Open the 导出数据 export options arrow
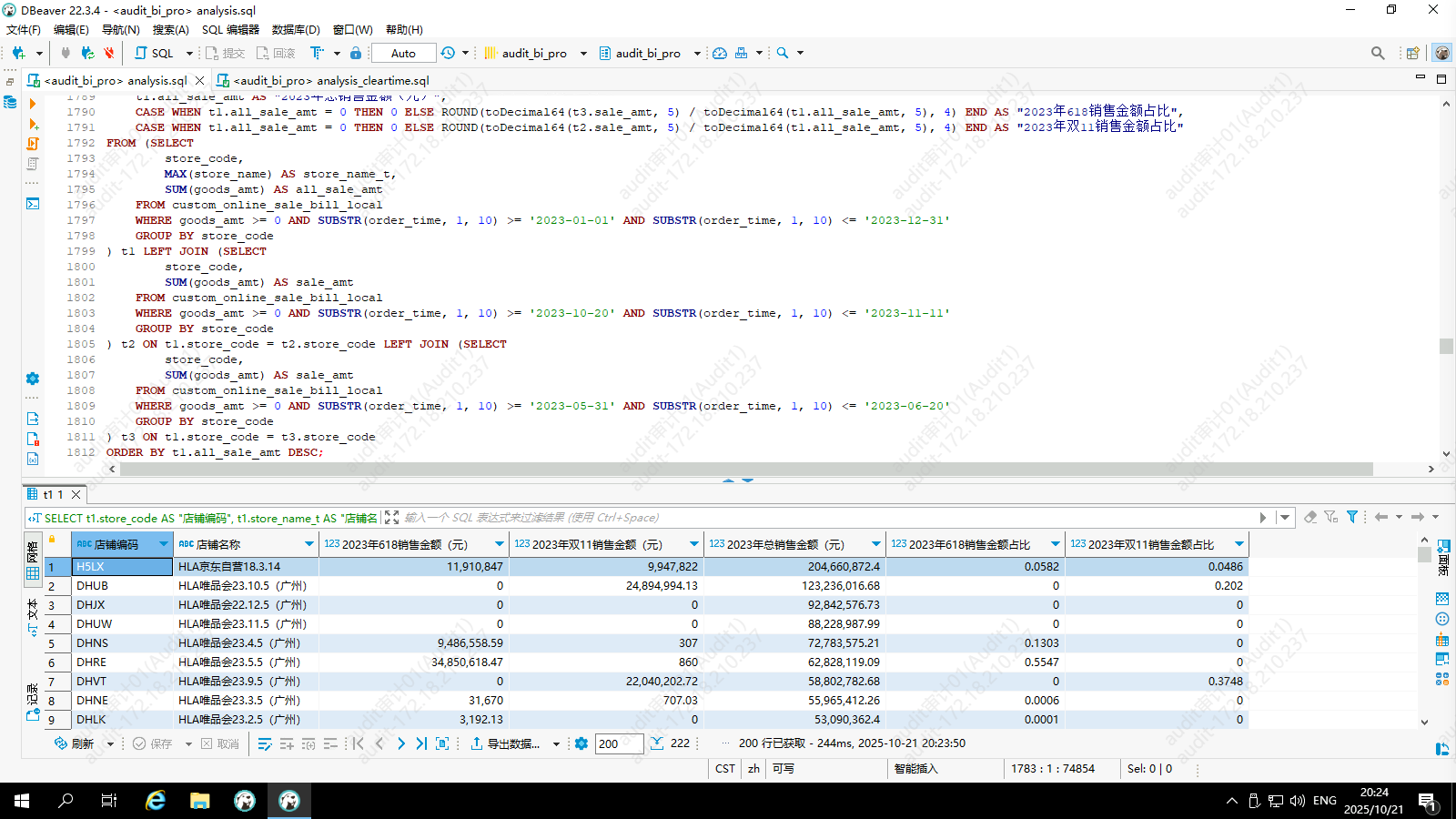The width and height of the screenshot is (1456, 819). [x=556, y=743]
